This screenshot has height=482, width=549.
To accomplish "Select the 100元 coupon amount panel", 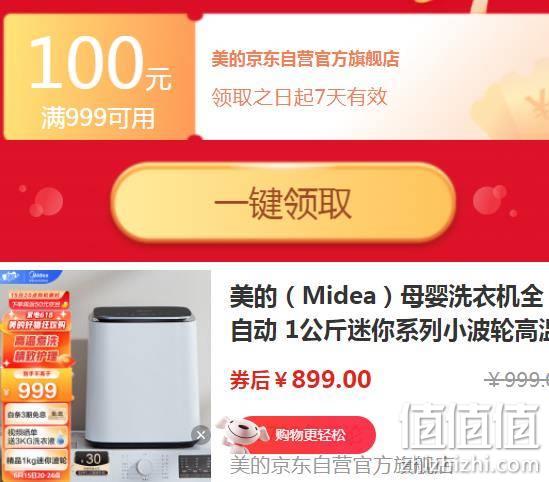I will [99, 77].
